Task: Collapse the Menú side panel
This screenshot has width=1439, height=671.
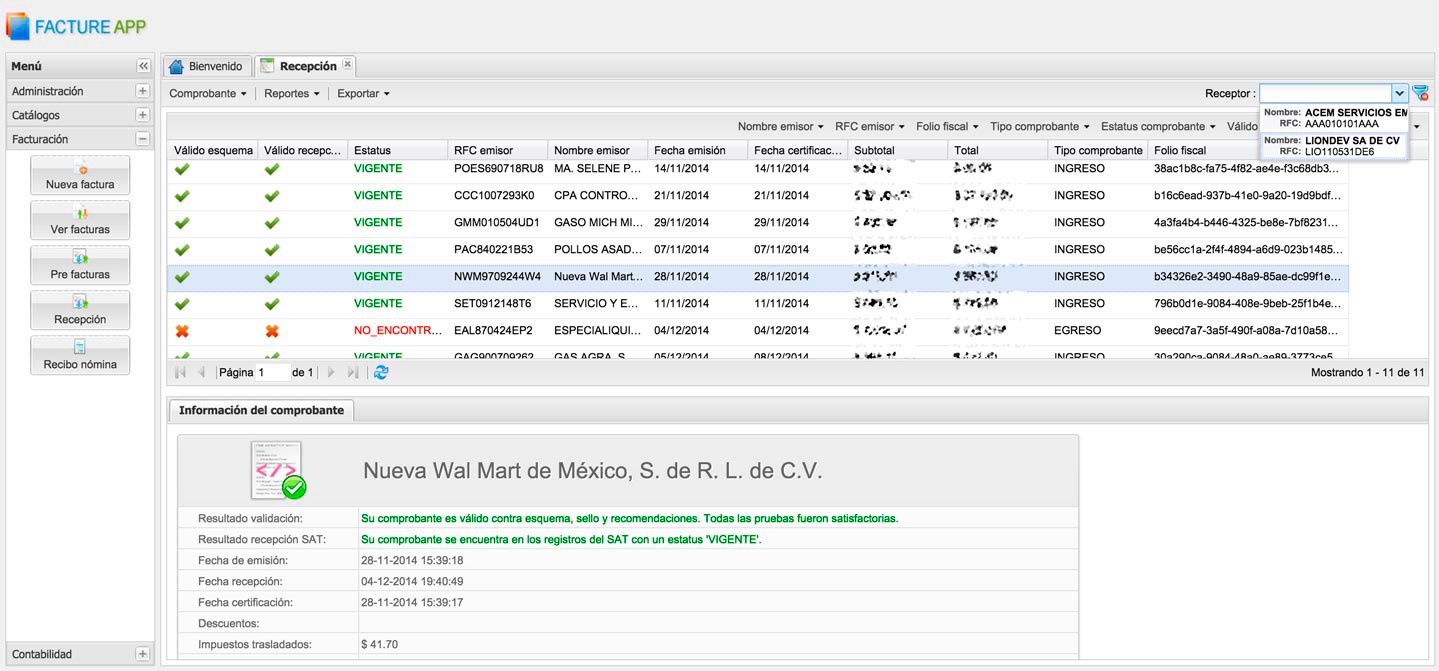Action: pyautogui.click(x=143, y=66)
